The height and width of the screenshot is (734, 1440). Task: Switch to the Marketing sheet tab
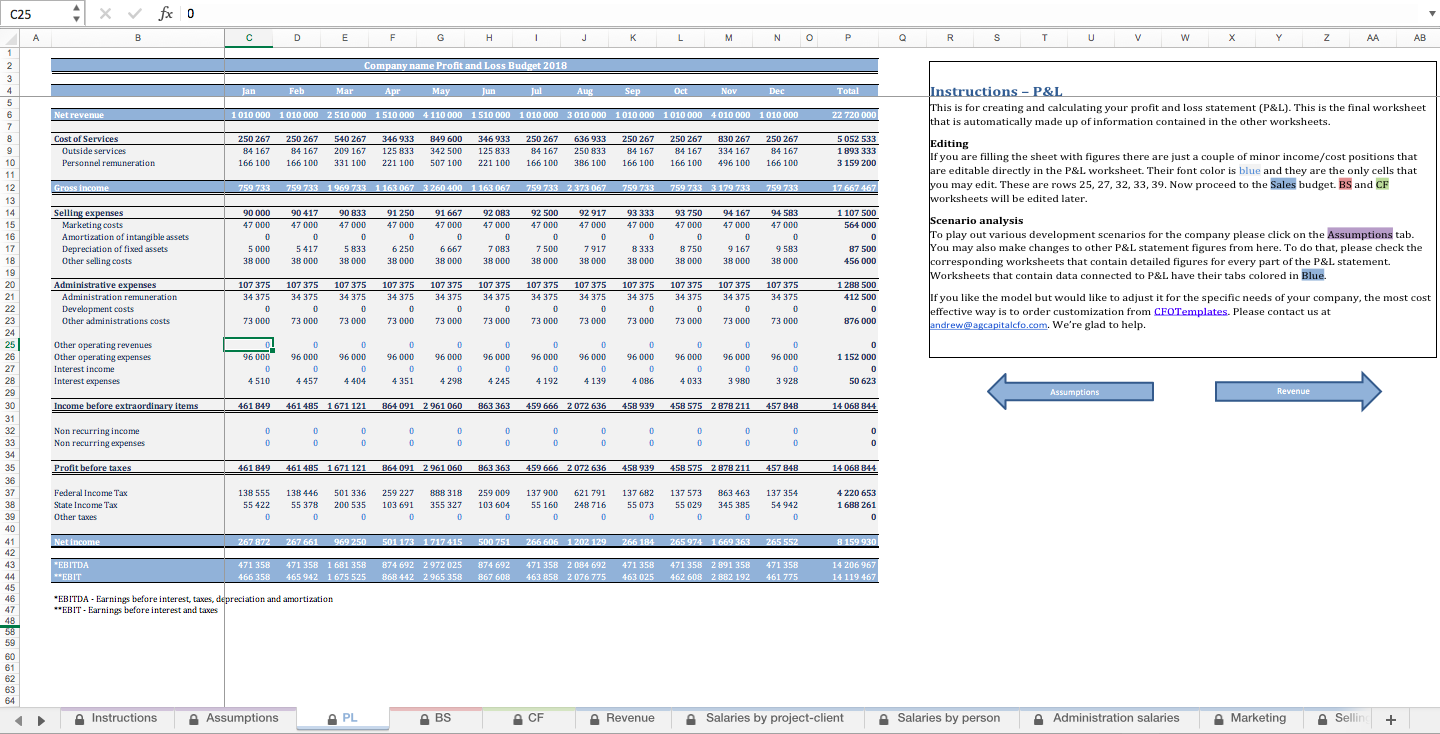pyautogui.click(x=1250, y=718)
